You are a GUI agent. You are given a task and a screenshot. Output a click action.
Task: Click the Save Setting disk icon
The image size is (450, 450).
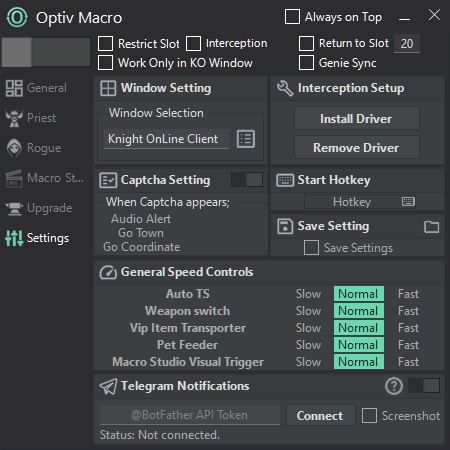tap(285, 227)
